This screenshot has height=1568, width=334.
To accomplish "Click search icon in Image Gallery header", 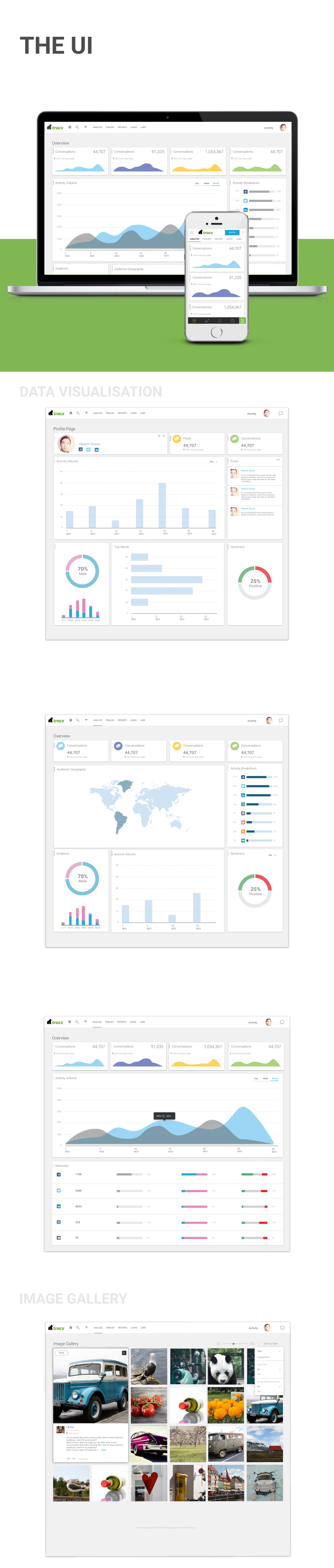I will [x=78, y=1328].
